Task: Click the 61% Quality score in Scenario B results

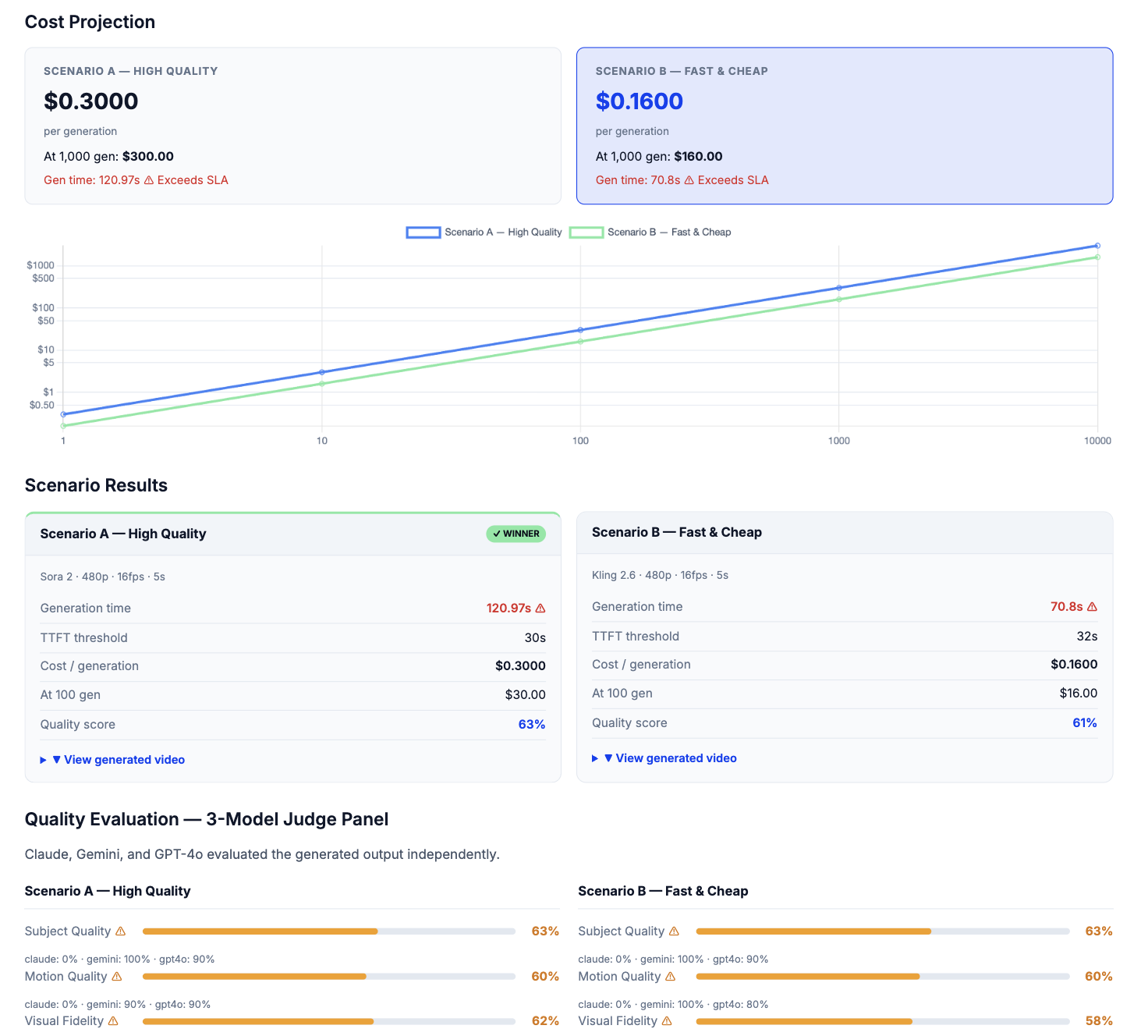Action: click(x=1085, y=722)
